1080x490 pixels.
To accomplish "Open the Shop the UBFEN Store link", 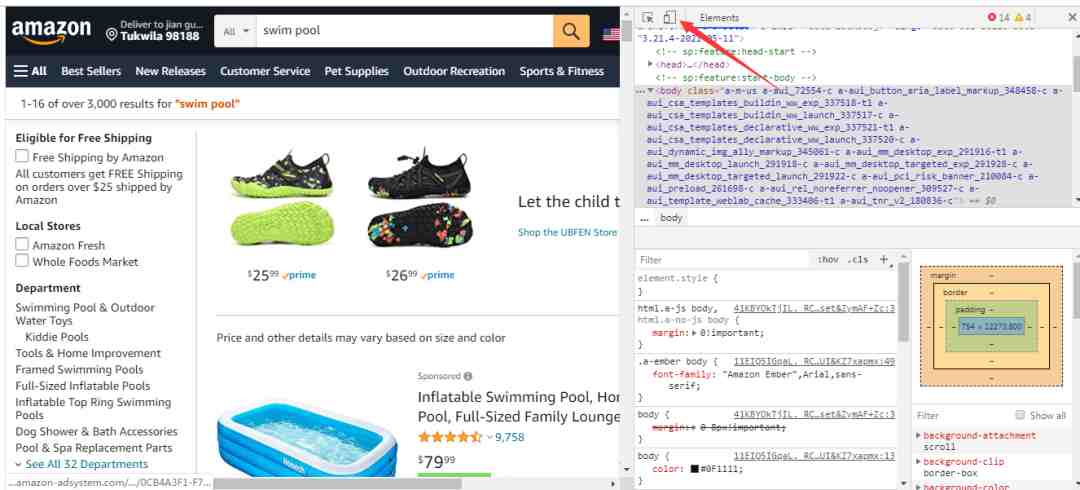I will 568,232.
